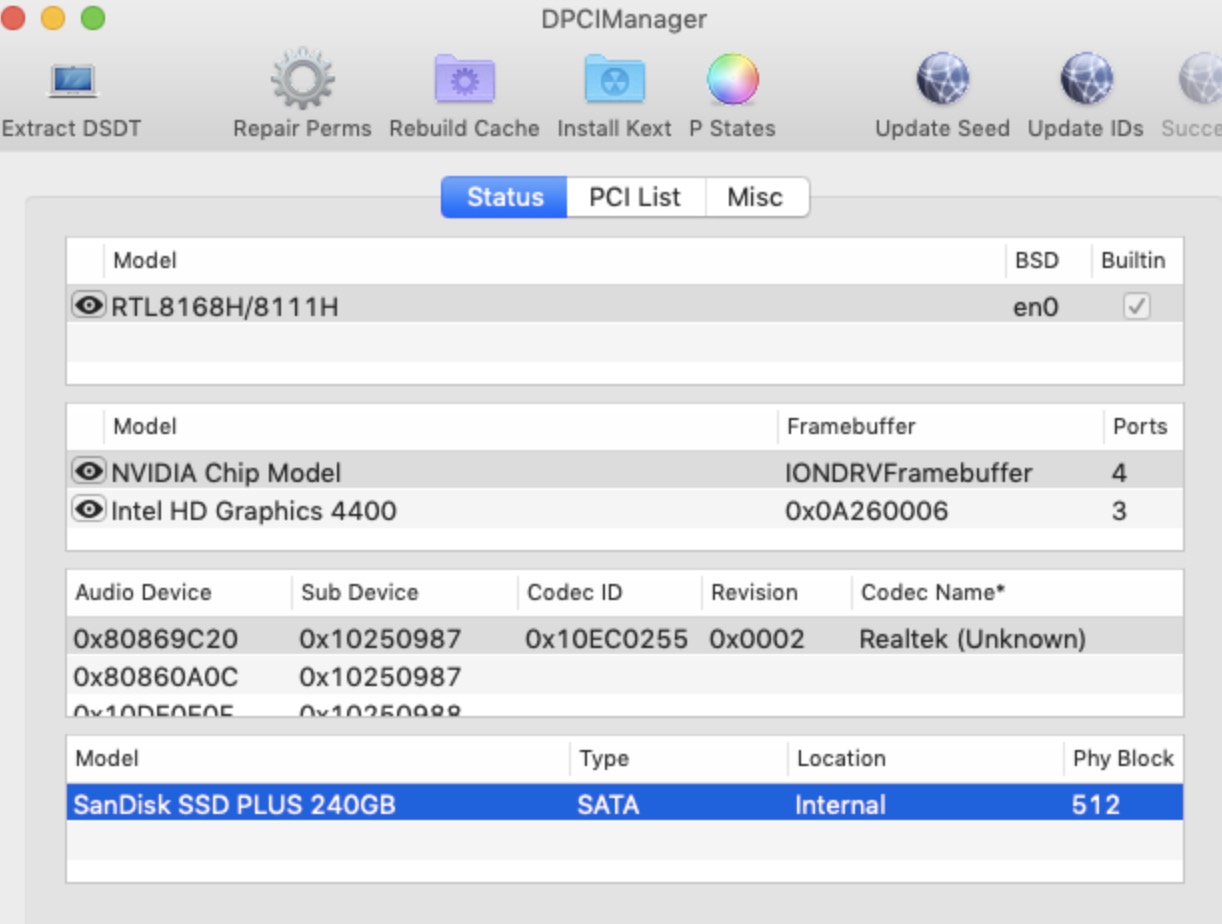Screen dimensions: 1222x924
Task: Switch to the PCI List tab
Action: tap(635, 197)
